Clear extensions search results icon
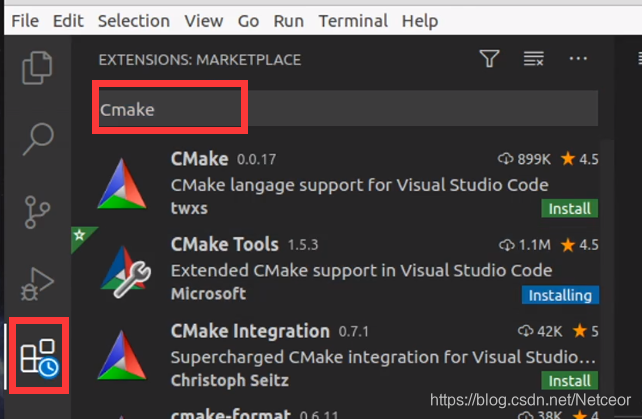642x419 pixels. coord(533,59)
